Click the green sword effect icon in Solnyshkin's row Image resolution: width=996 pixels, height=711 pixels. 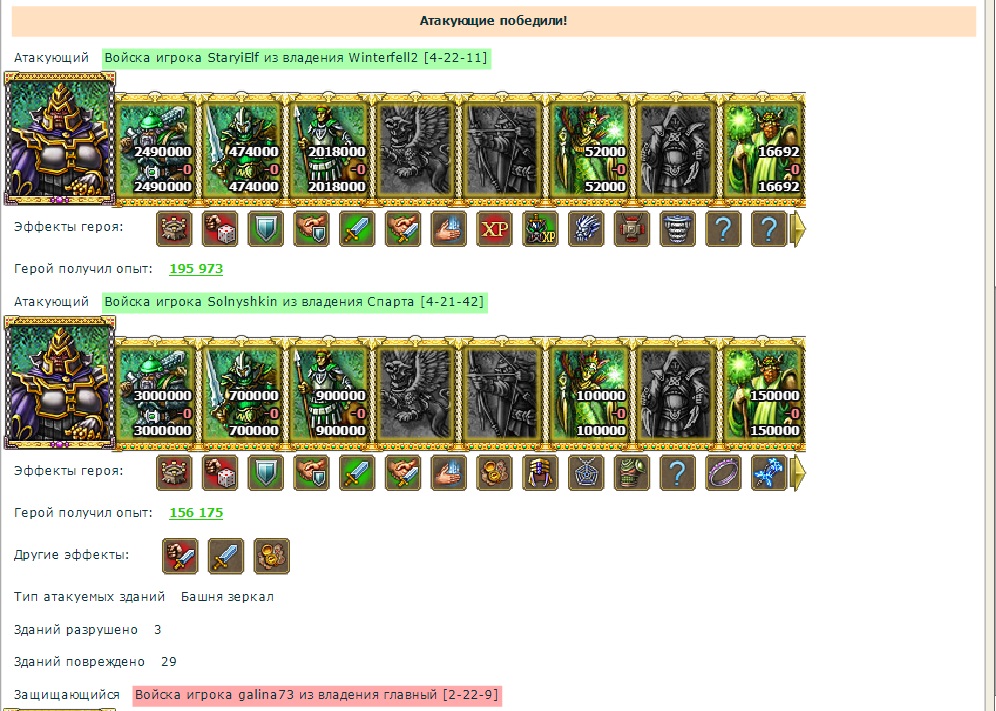[357, 473]
